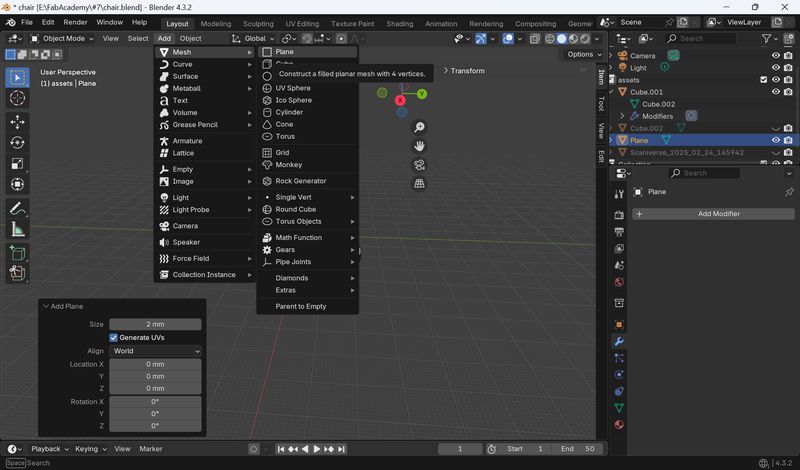Open the sidebar Item tab
800x470 pixels.
(x=601, y=77)
